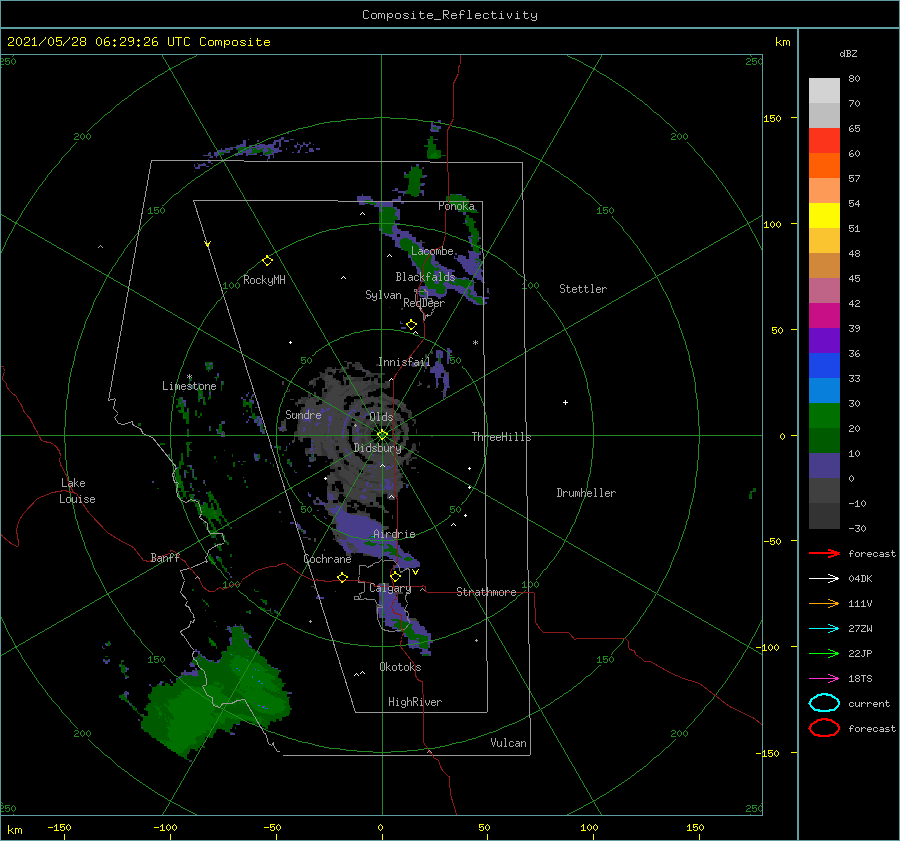Viewport: 900px width, 841px height.
Task: Click the cyan current oval icon
Action: tap(824, 703)
